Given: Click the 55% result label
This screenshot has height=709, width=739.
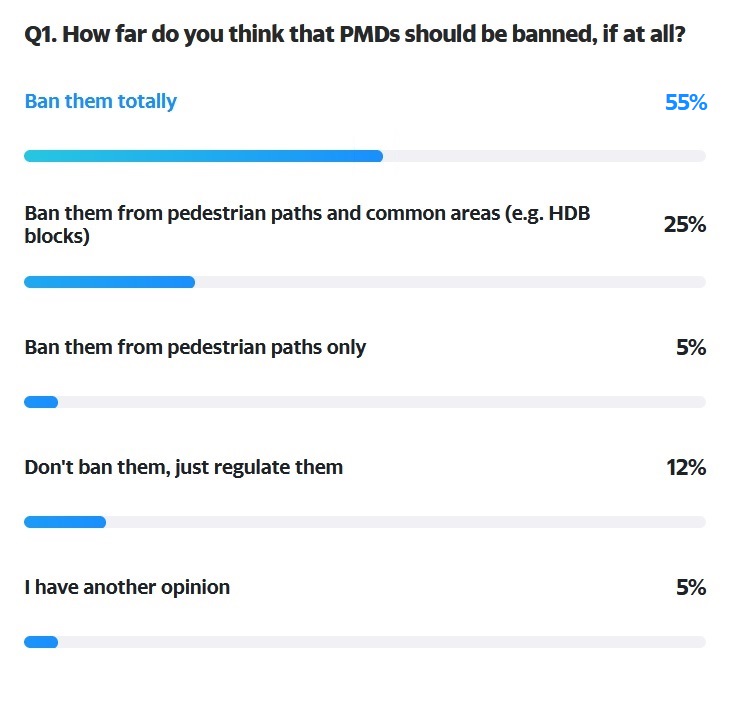Looking at the screenshot, I should coord(686,102).
